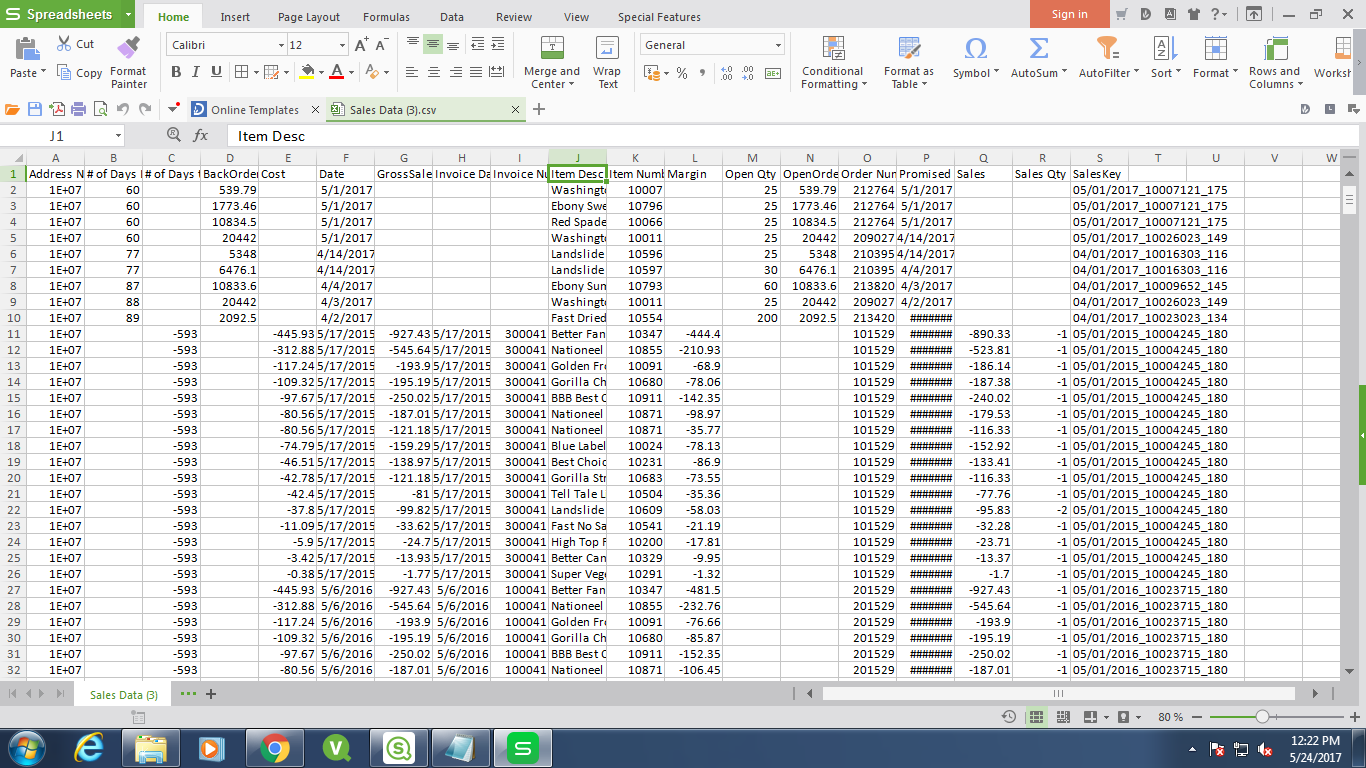Toggle Italic formatting
The height and width of the screenshot is (768, 1366).
click(x=196, y=72)
